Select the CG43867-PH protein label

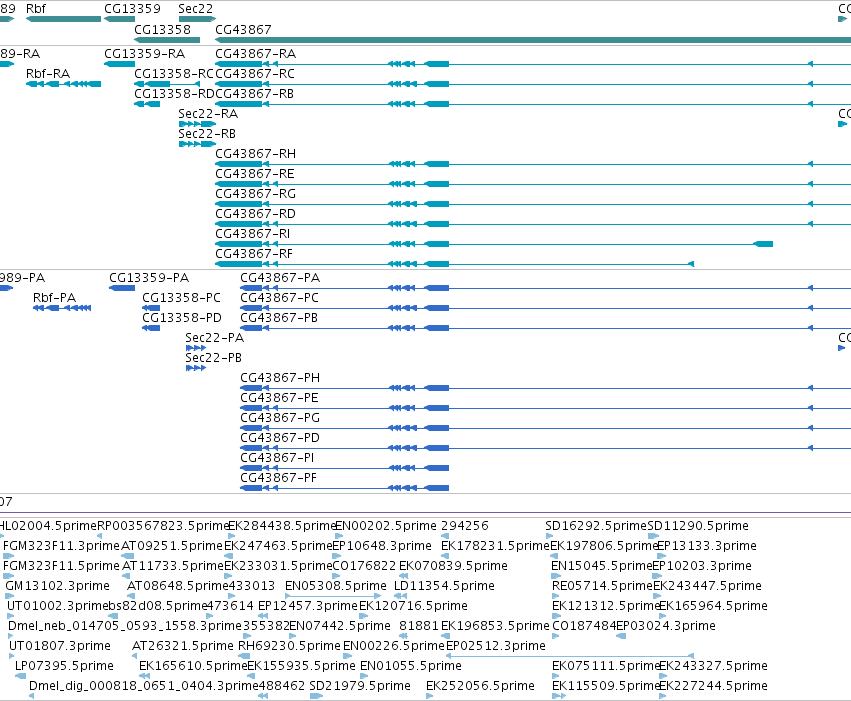(280, 378)
